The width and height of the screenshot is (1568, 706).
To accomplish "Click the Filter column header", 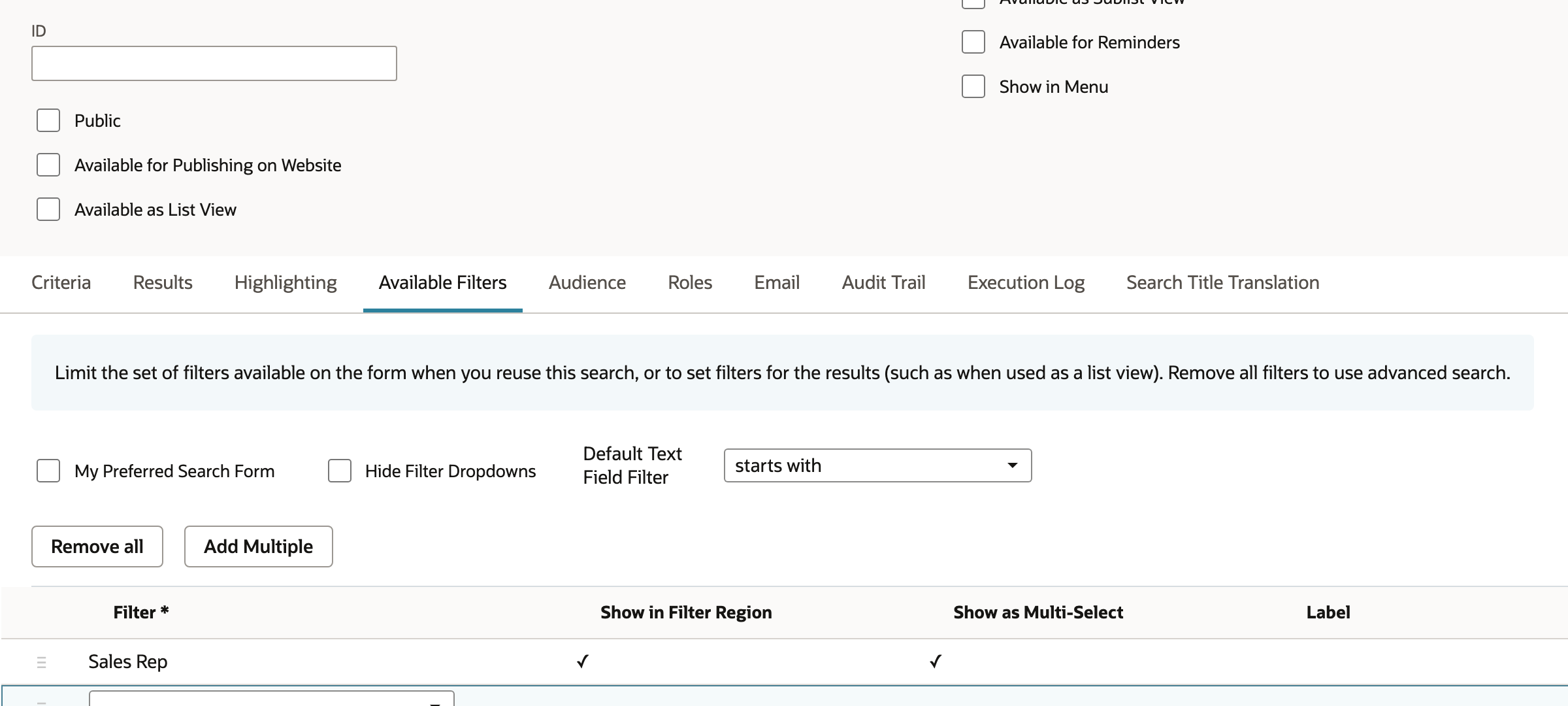I will (141, 613).
